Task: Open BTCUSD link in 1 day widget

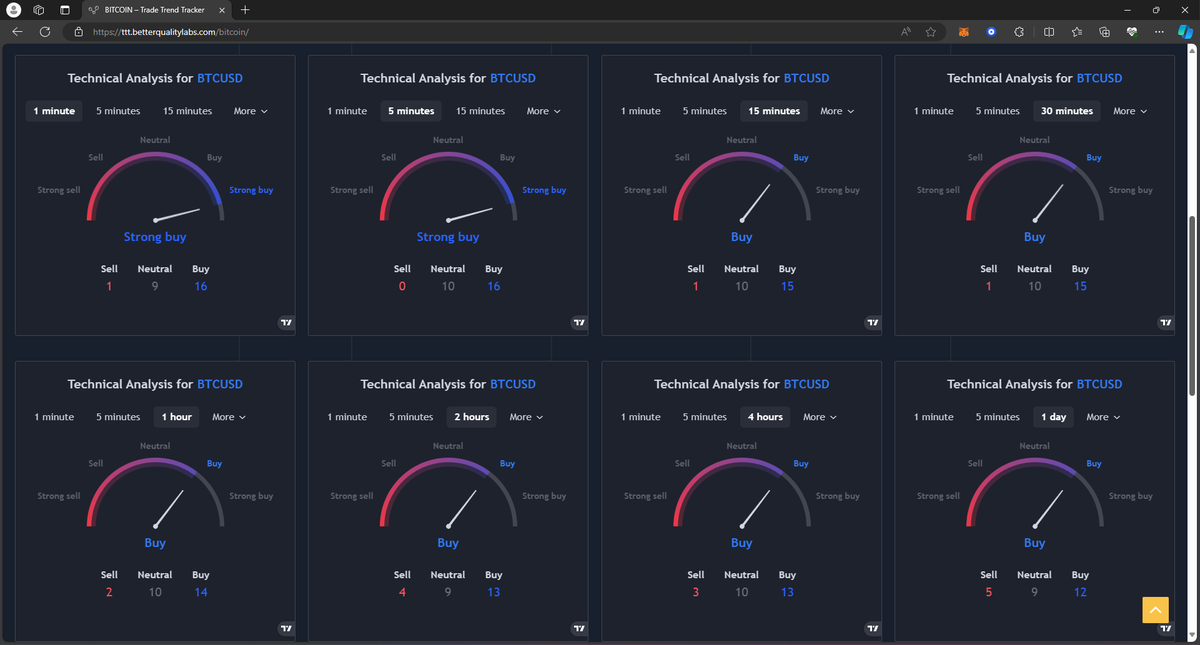Action: click(x=1100, y=384)
